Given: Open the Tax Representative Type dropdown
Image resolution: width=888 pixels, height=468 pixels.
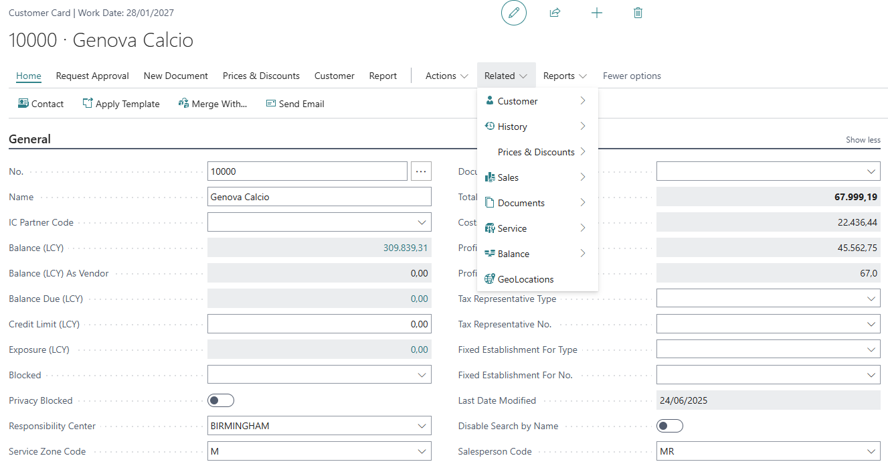Looking at the screenshot, I should (x=871, y=299).
